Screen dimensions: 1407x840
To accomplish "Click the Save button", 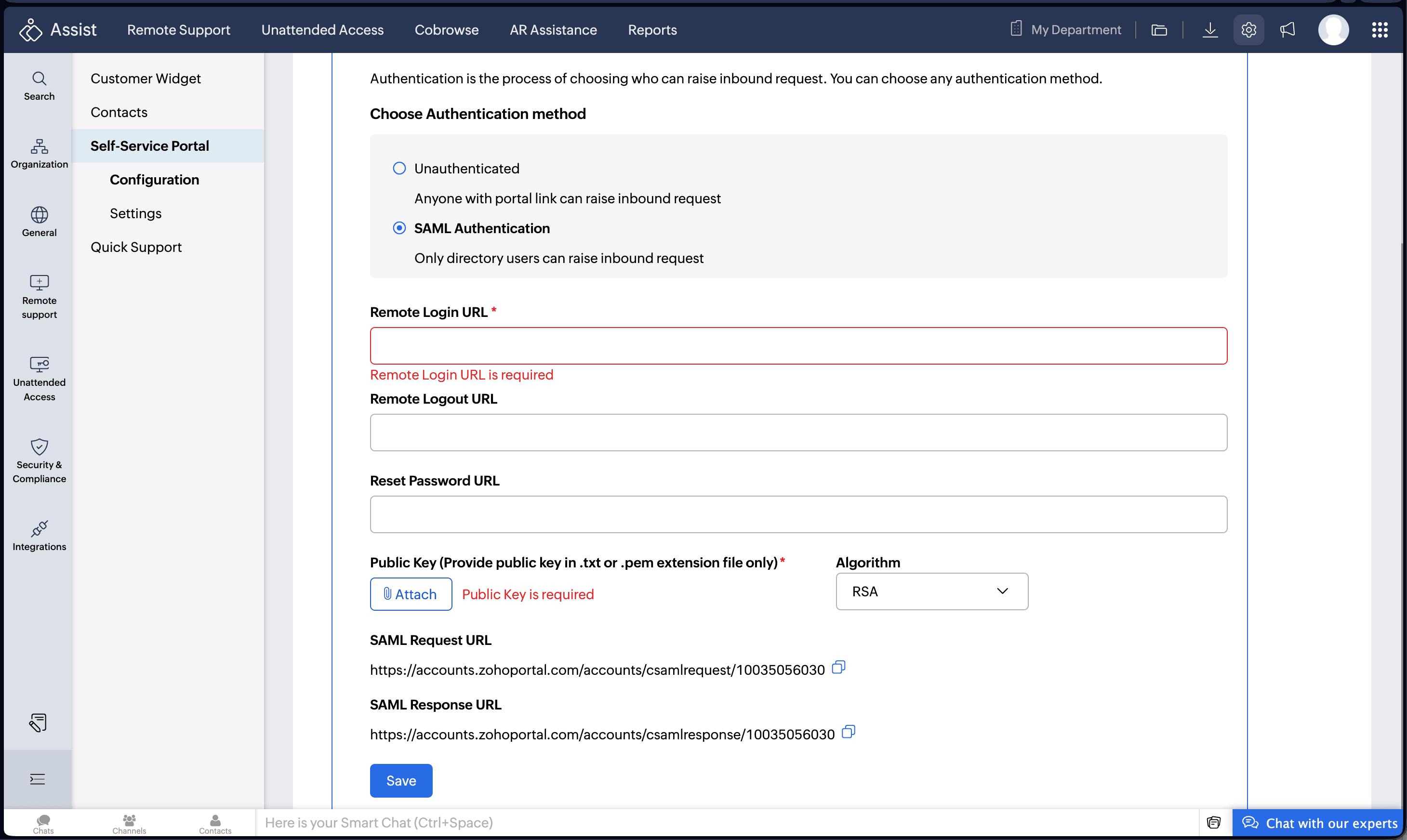I will (x=401, y=781).
